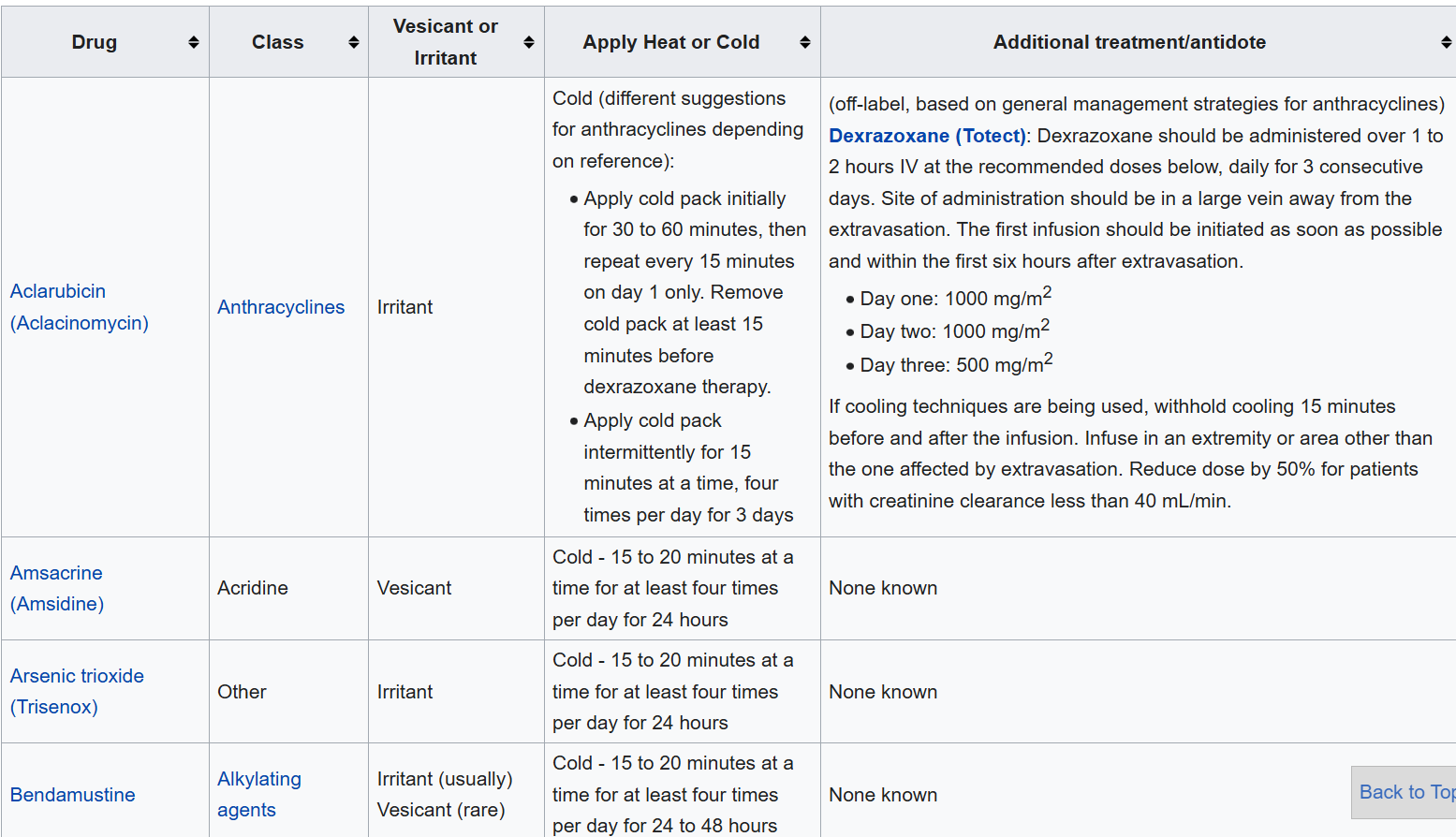Click the Additional treatment/antidote header text
Viewport: 1456px width, 837px height.
pyautogui.click(x=1128, y=42)
